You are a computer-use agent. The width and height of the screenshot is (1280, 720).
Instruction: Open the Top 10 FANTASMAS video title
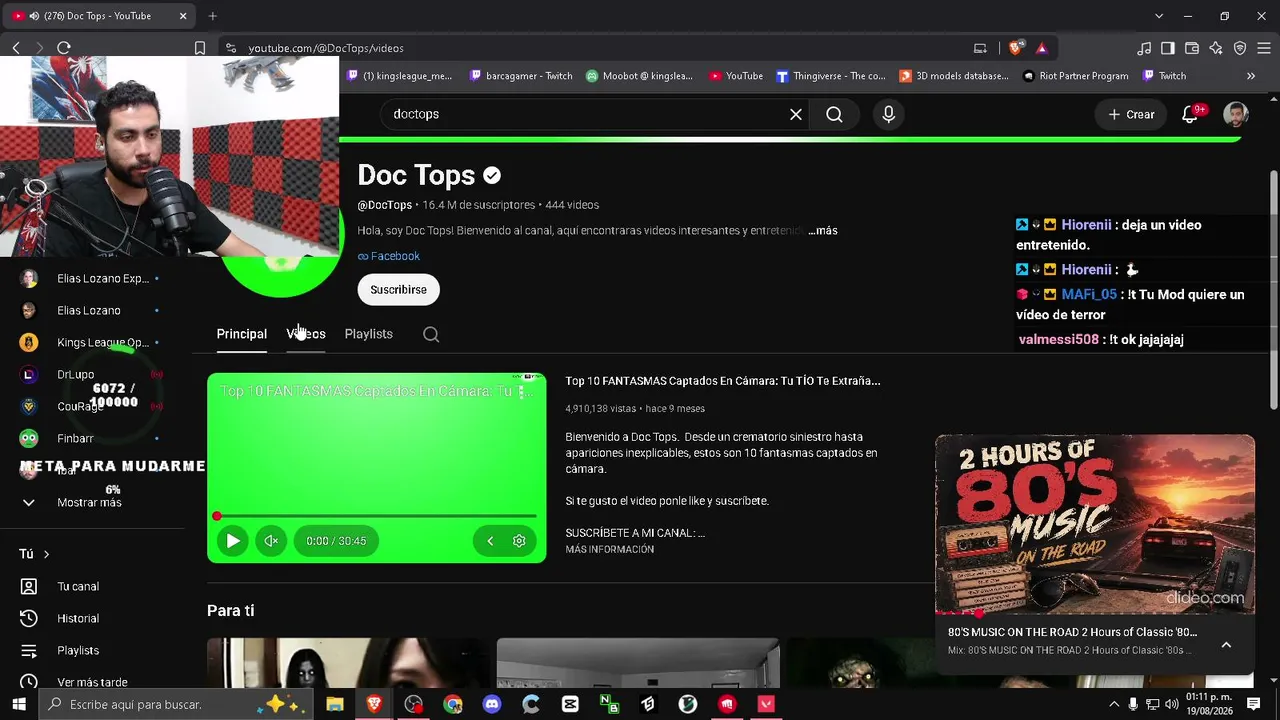tap(723, 381)
